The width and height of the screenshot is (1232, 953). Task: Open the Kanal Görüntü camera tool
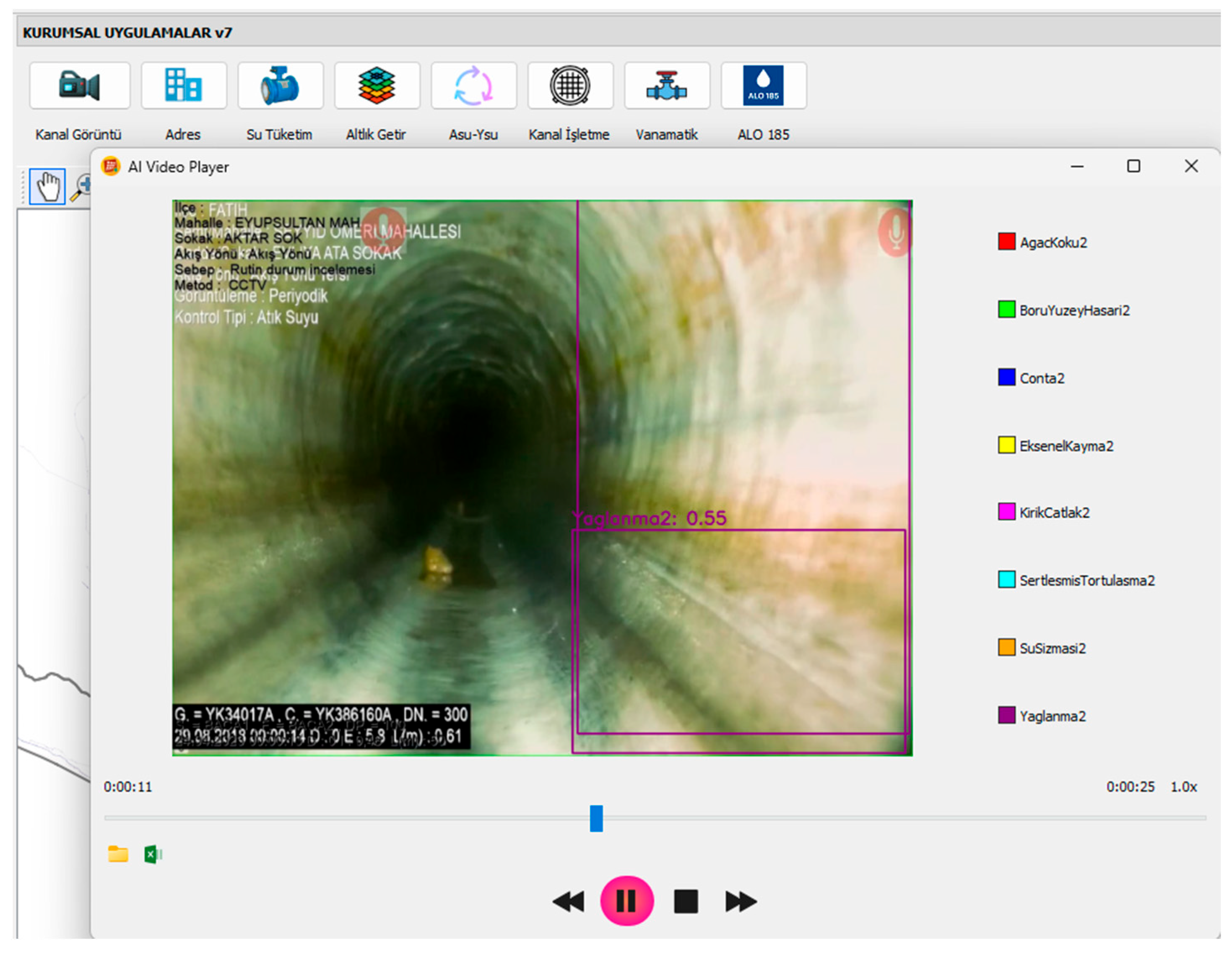[x=80, y=86]
